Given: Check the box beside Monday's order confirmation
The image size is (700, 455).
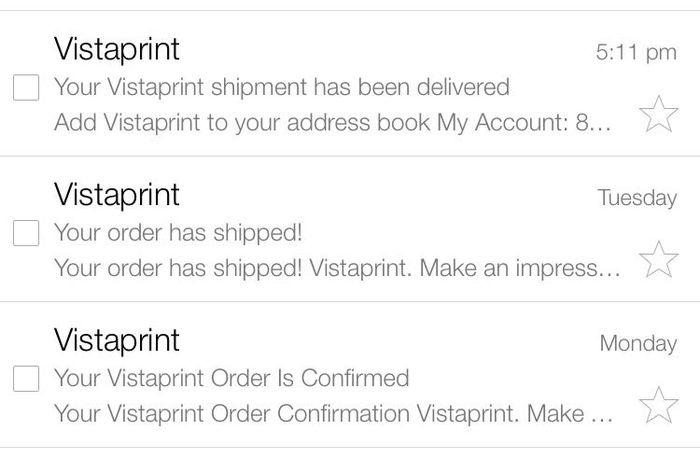Looking at the screenshot, I should [x=26, y=379].
